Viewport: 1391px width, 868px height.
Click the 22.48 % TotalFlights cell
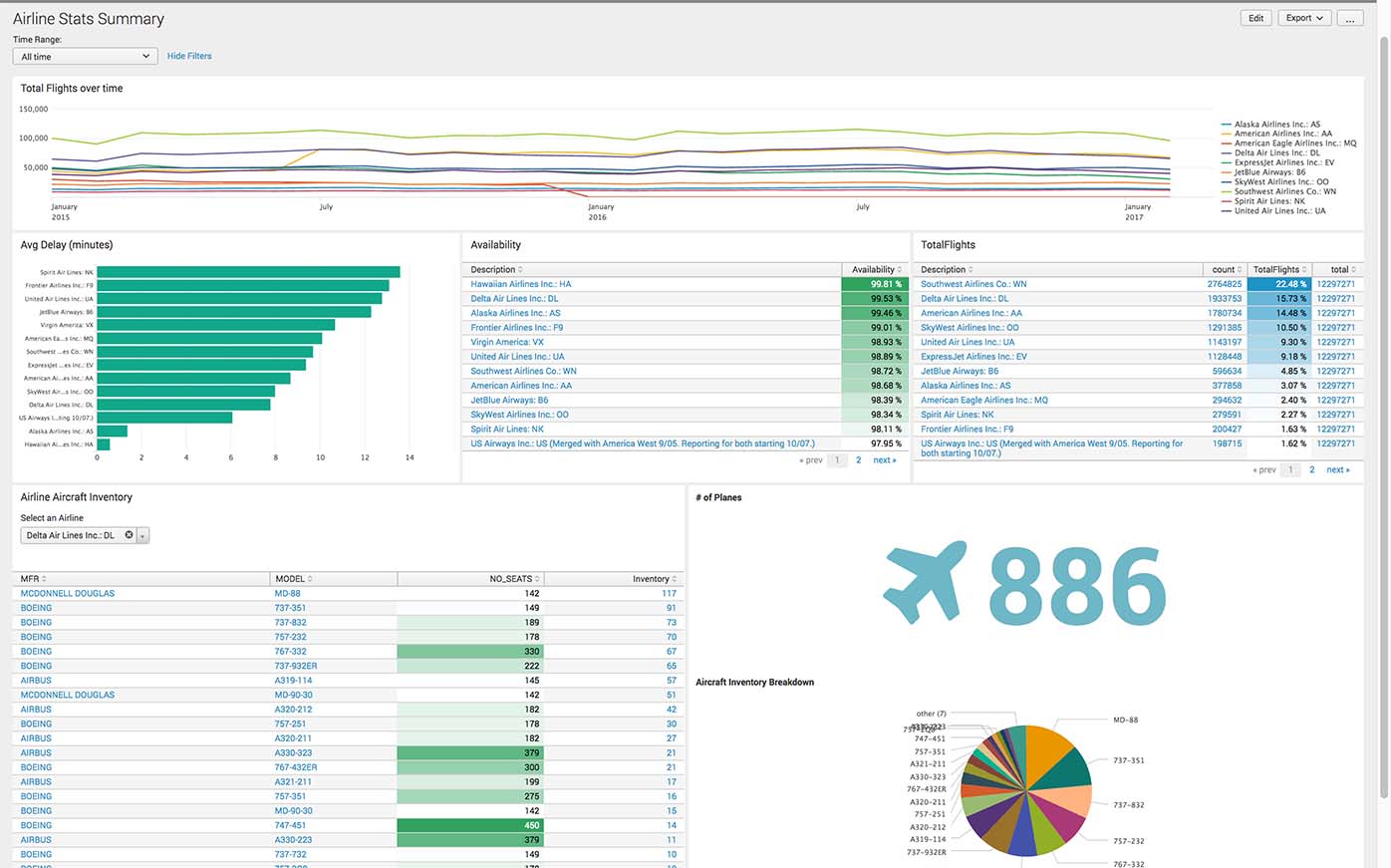click(x=1279, y=284)
